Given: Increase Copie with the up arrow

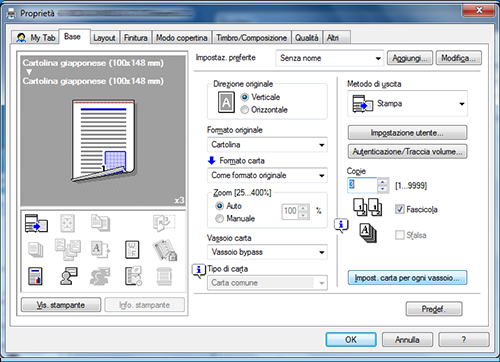Looking at the screenshot, I should coord(383,182).
